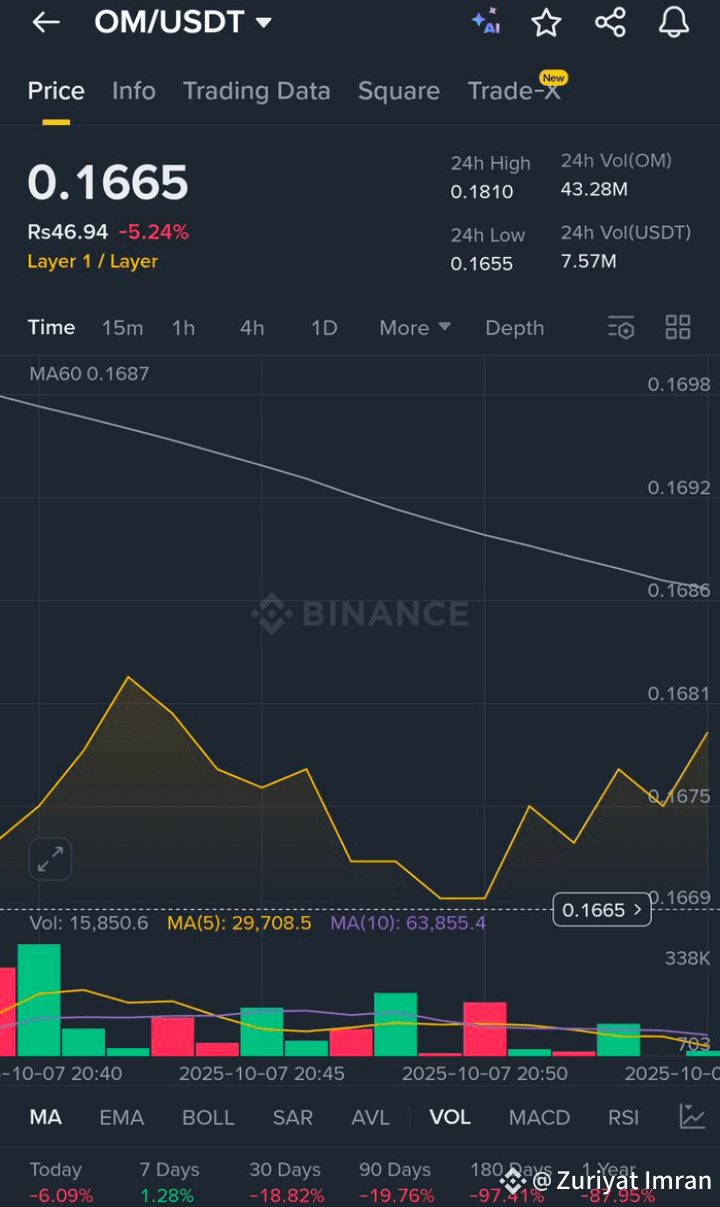Select the Time chart interval
This screenshot has width=720, height=1207.
[51, 328]
